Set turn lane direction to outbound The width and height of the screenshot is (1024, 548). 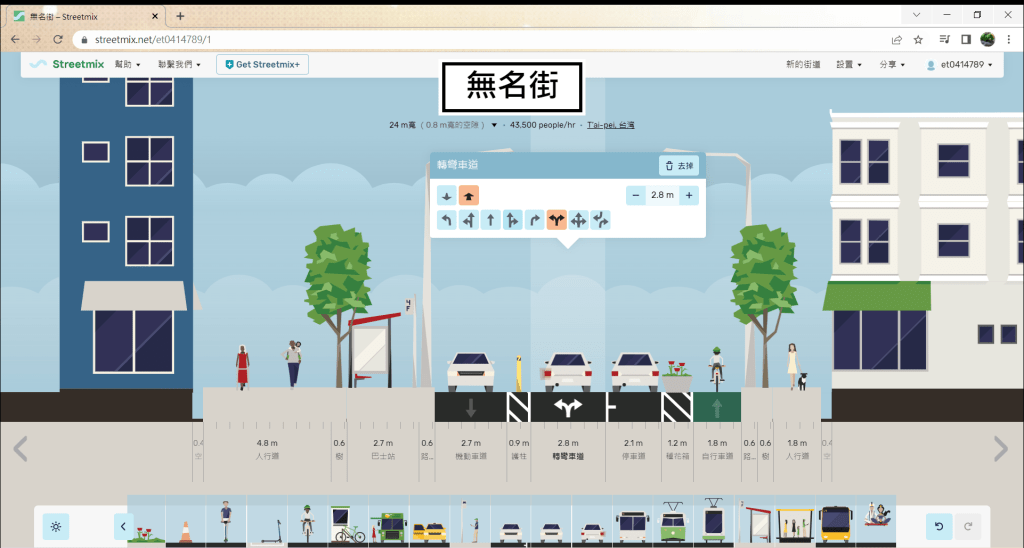(469, 195)
